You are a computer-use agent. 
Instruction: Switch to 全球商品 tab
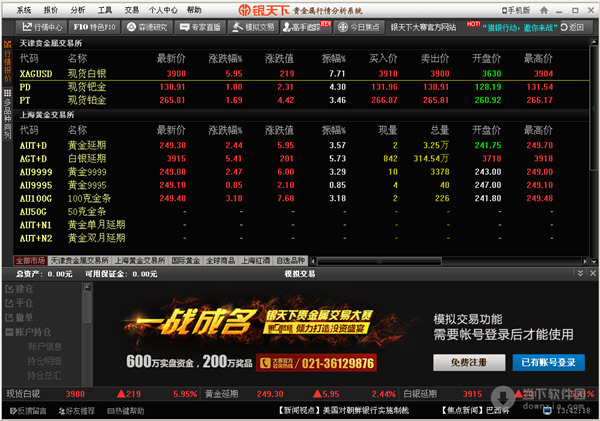[220, 261]
